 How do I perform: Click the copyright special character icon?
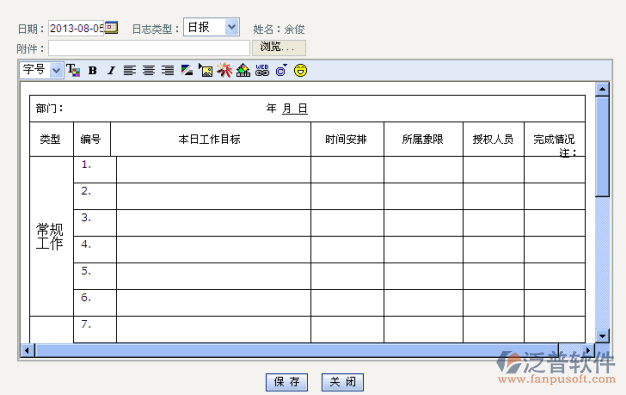[x=281, y=71]
